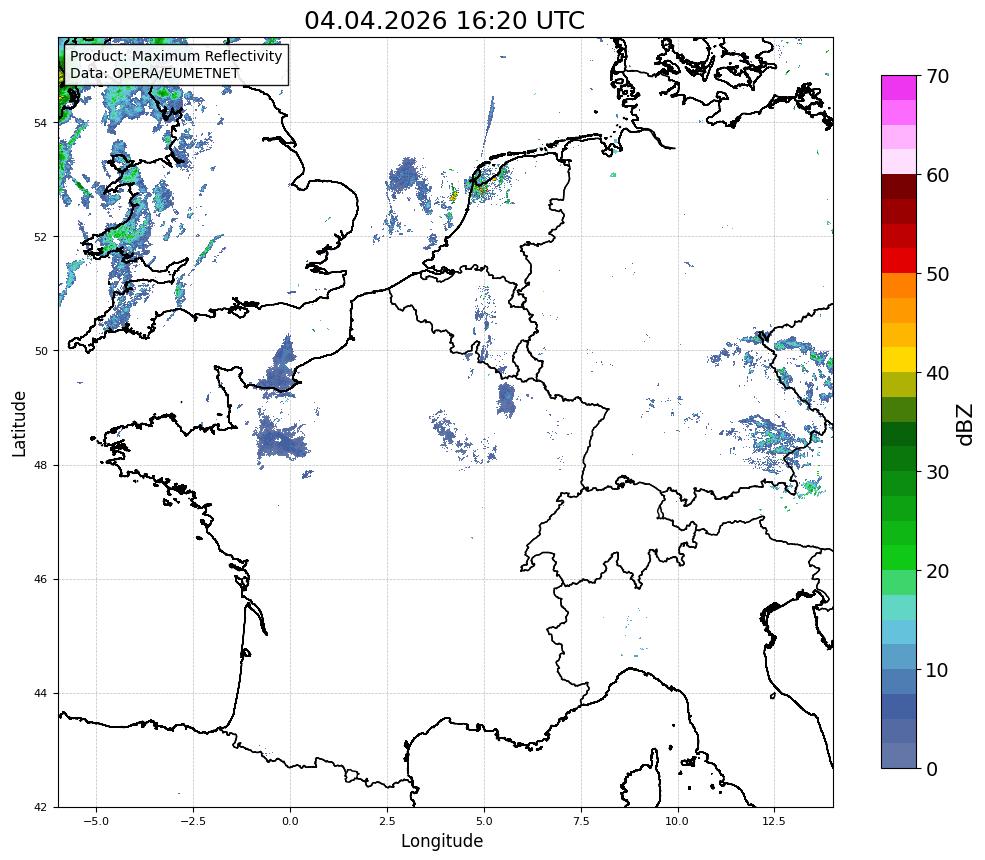Click the colorbar tick label 0
The width and height of the screenshot is (985, 860).
[x=932, y=768]
